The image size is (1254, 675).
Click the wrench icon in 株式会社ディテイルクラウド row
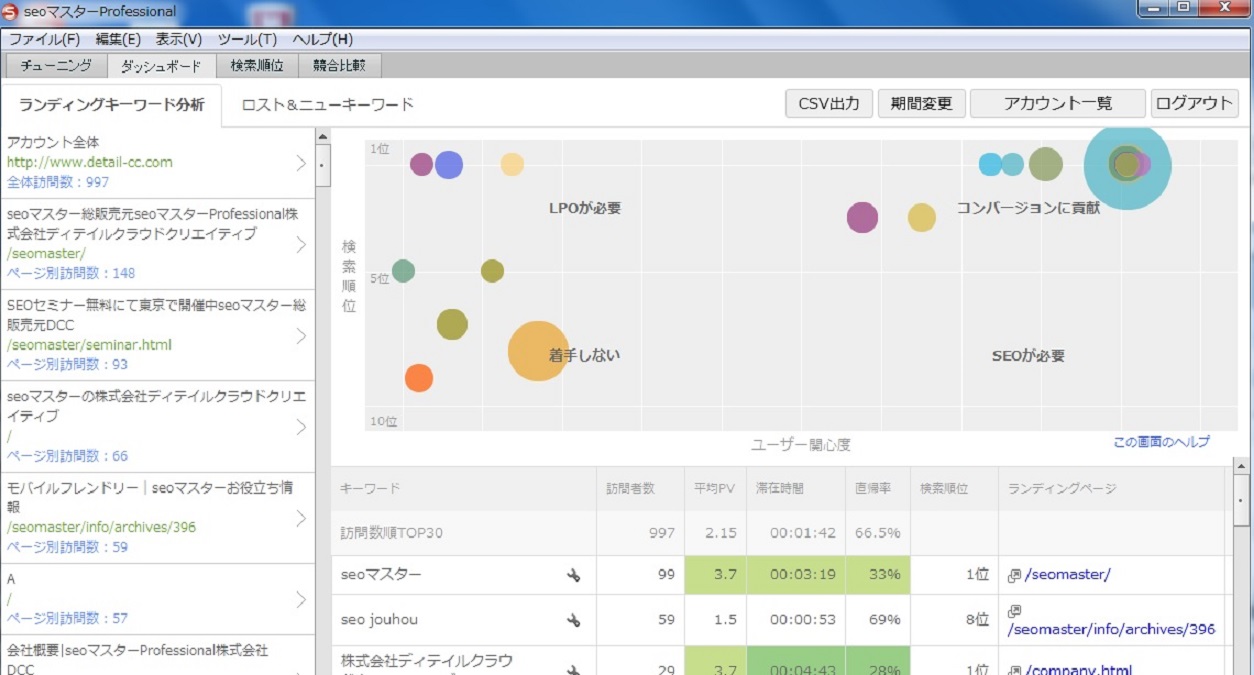tap(573, 669)
